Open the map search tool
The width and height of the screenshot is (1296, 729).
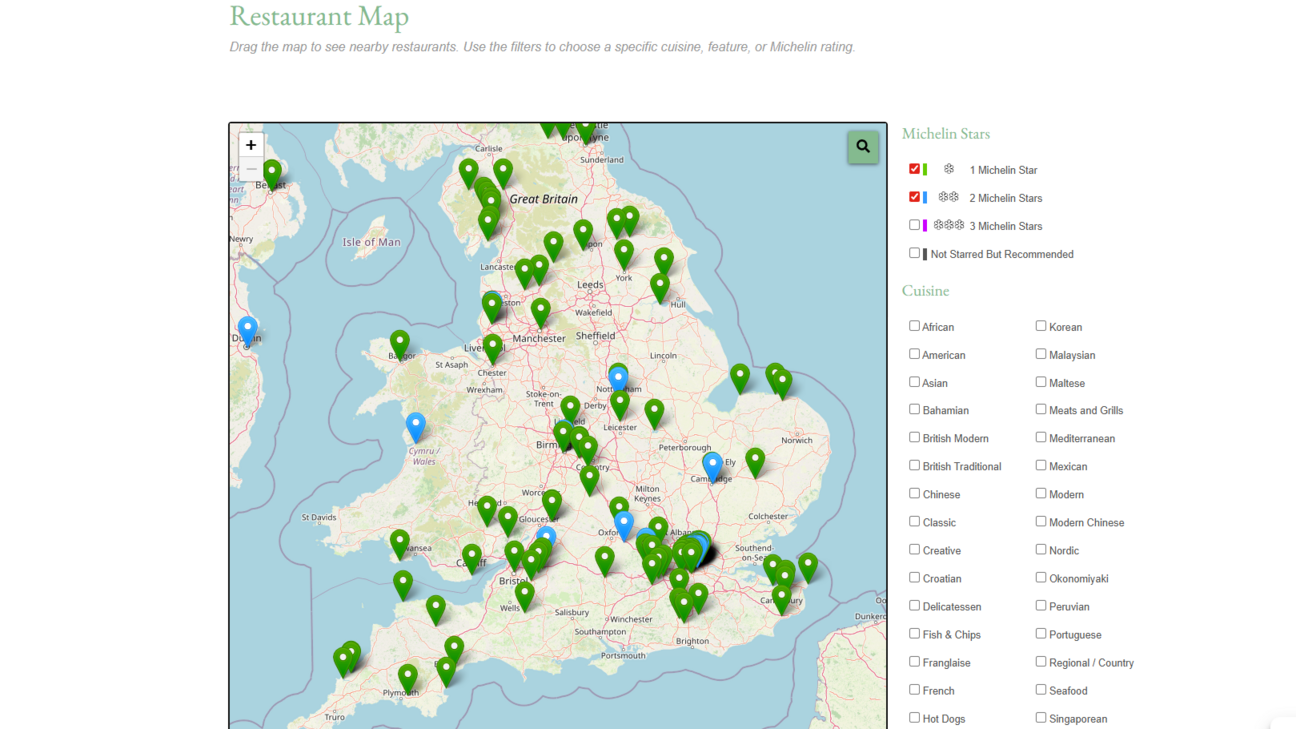pos(862,147)
